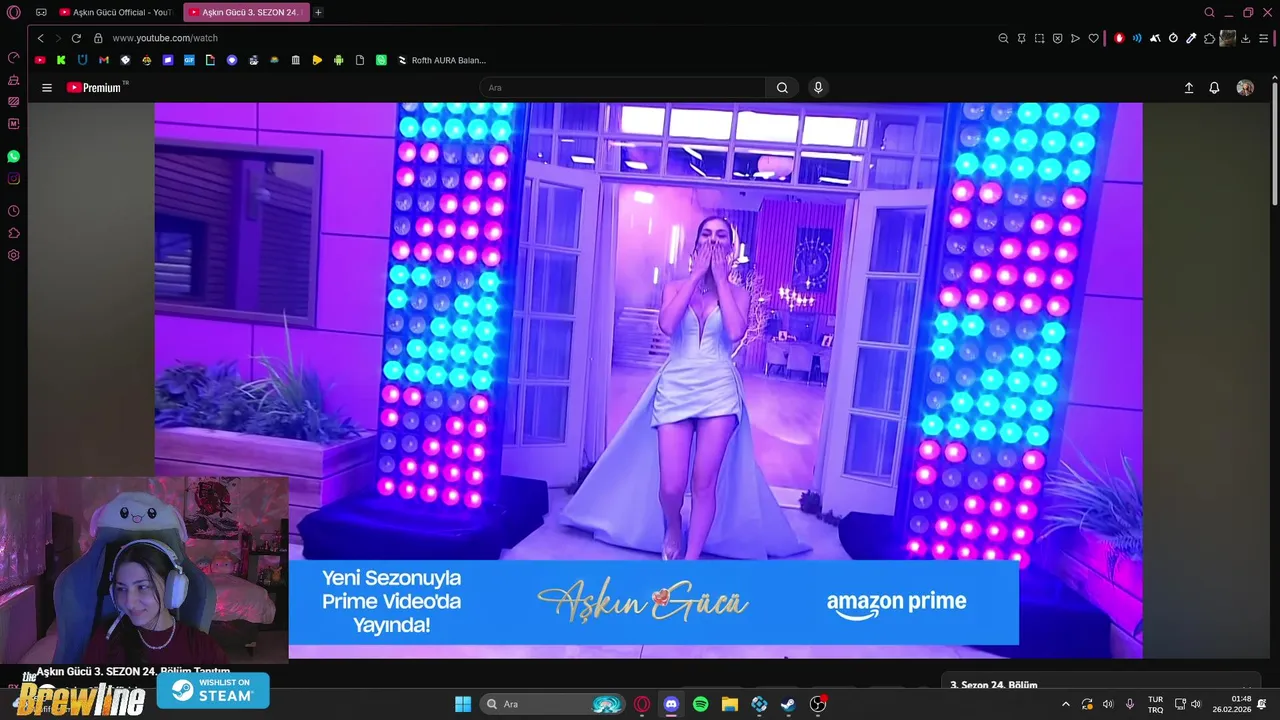
Task: Open the ad blocker shield icon
Action: (1057, 38)
